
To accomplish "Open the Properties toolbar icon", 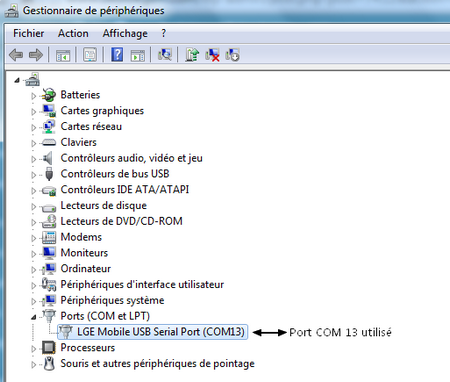I will [90, 55].
